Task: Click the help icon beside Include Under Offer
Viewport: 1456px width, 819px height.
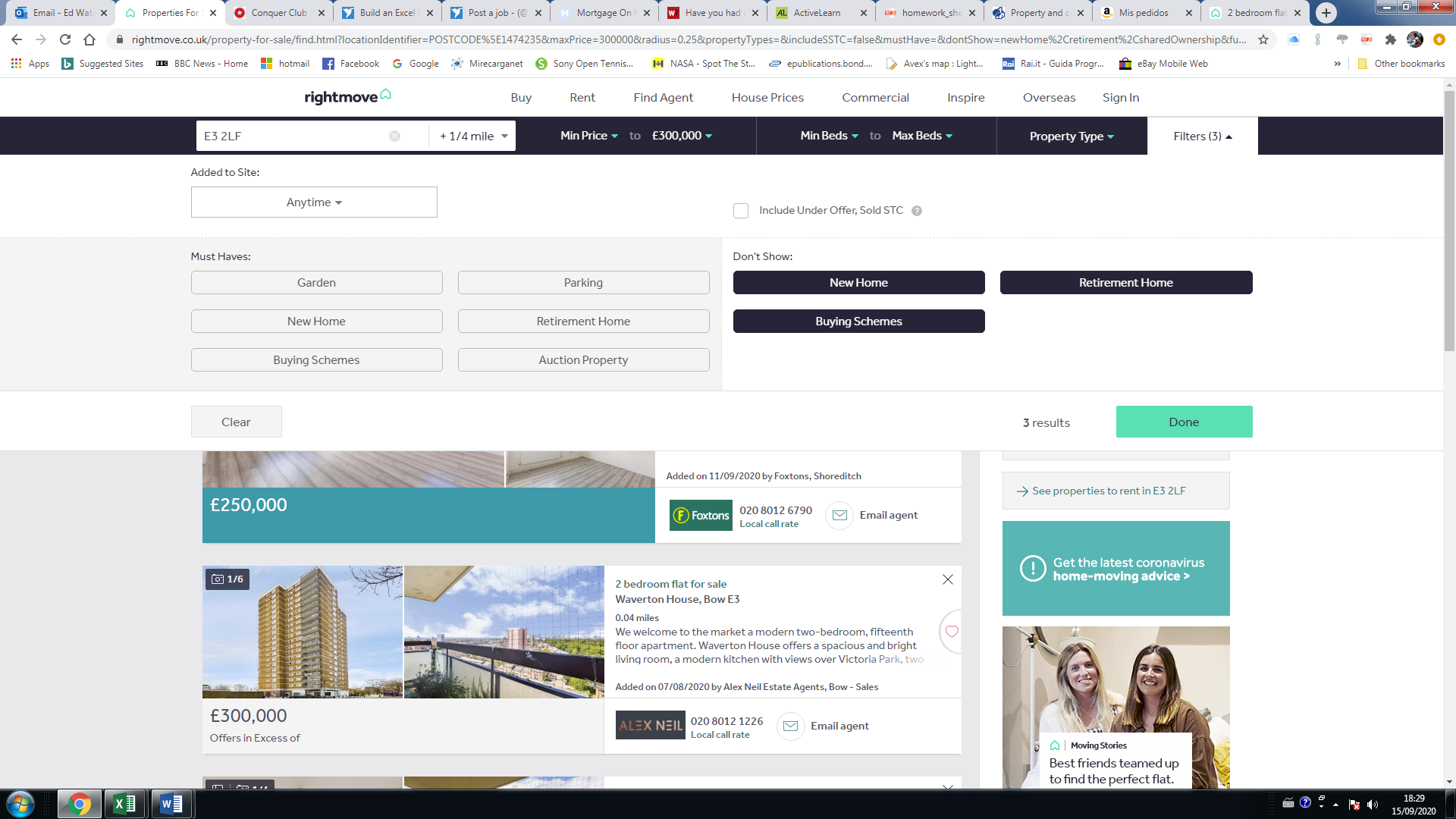Action: (916, 211)
